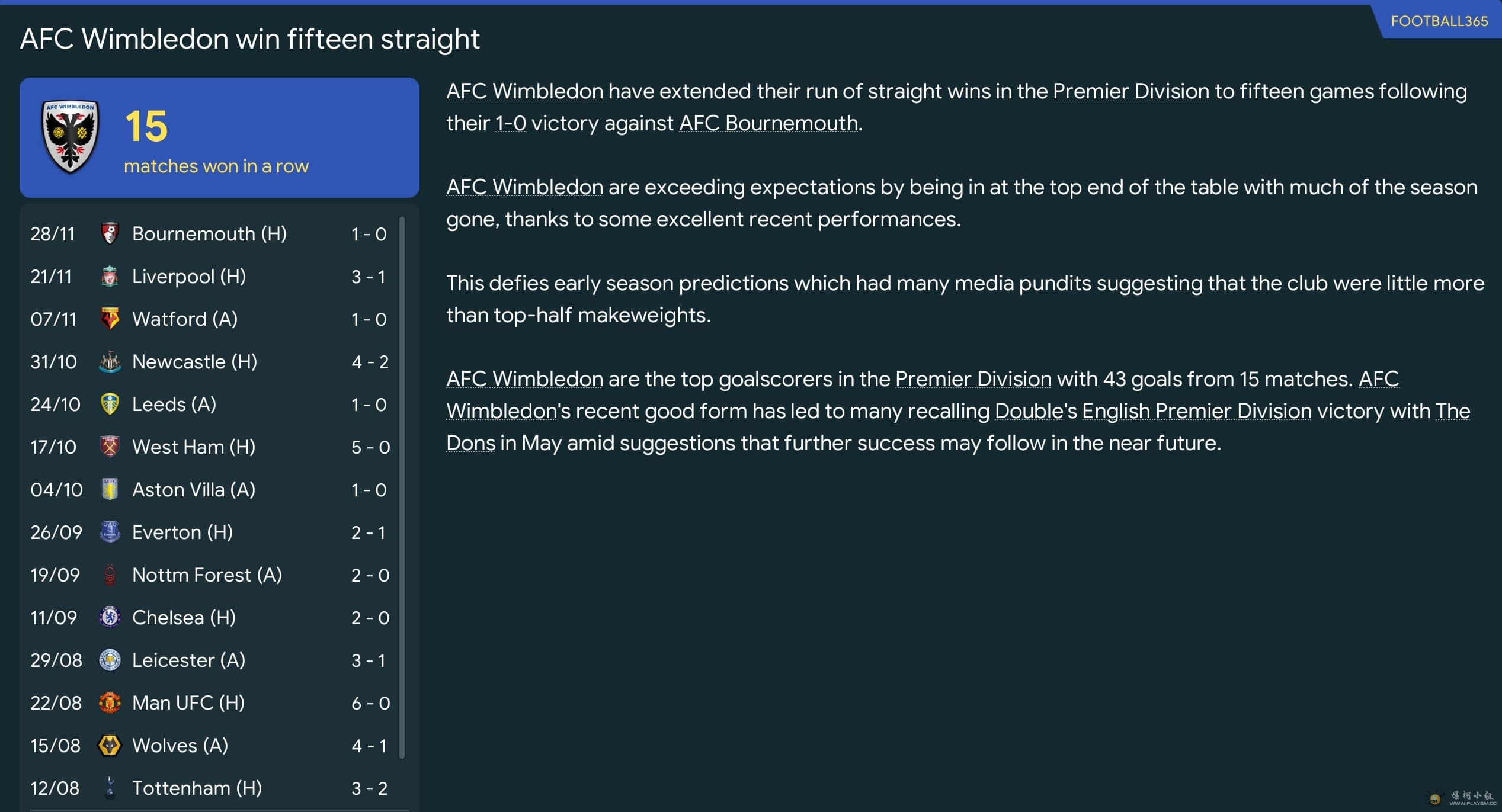This screenshot has height=812, width=1502.
Task: Click the Wolves club badge
Action: pos(110,746)
